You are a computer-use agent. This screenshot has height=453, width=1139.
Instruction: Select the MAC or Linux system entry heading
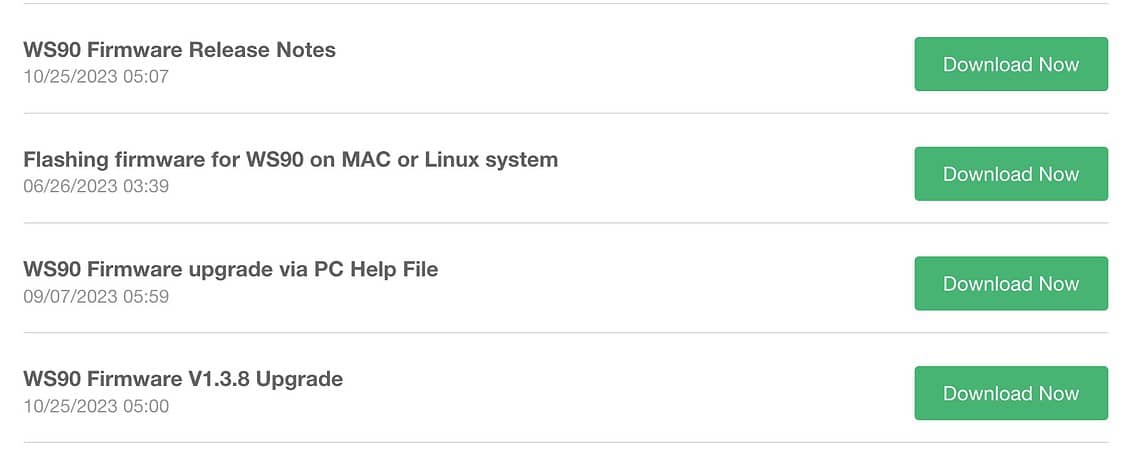click(x=290, y=160)
